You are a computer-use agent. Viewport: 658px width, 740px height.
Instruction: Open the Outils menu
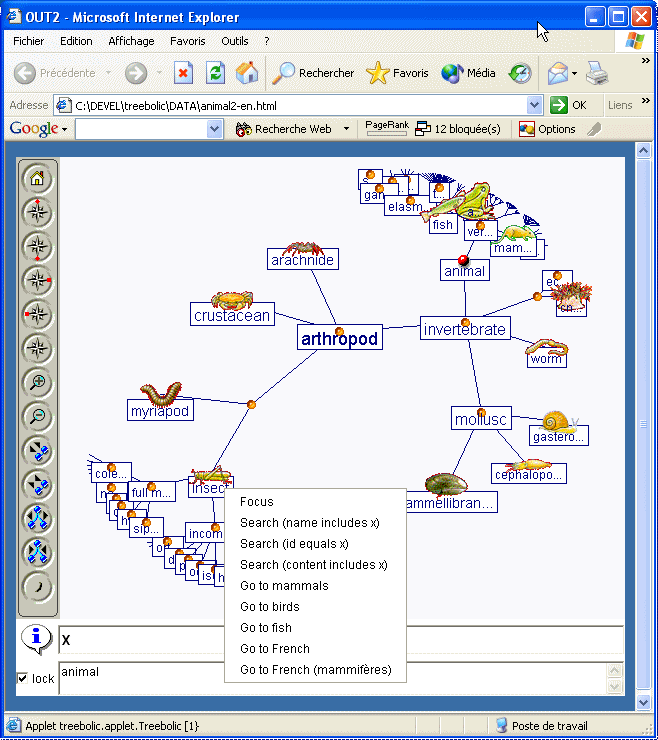pyautogui.click(x=235, y=41)
